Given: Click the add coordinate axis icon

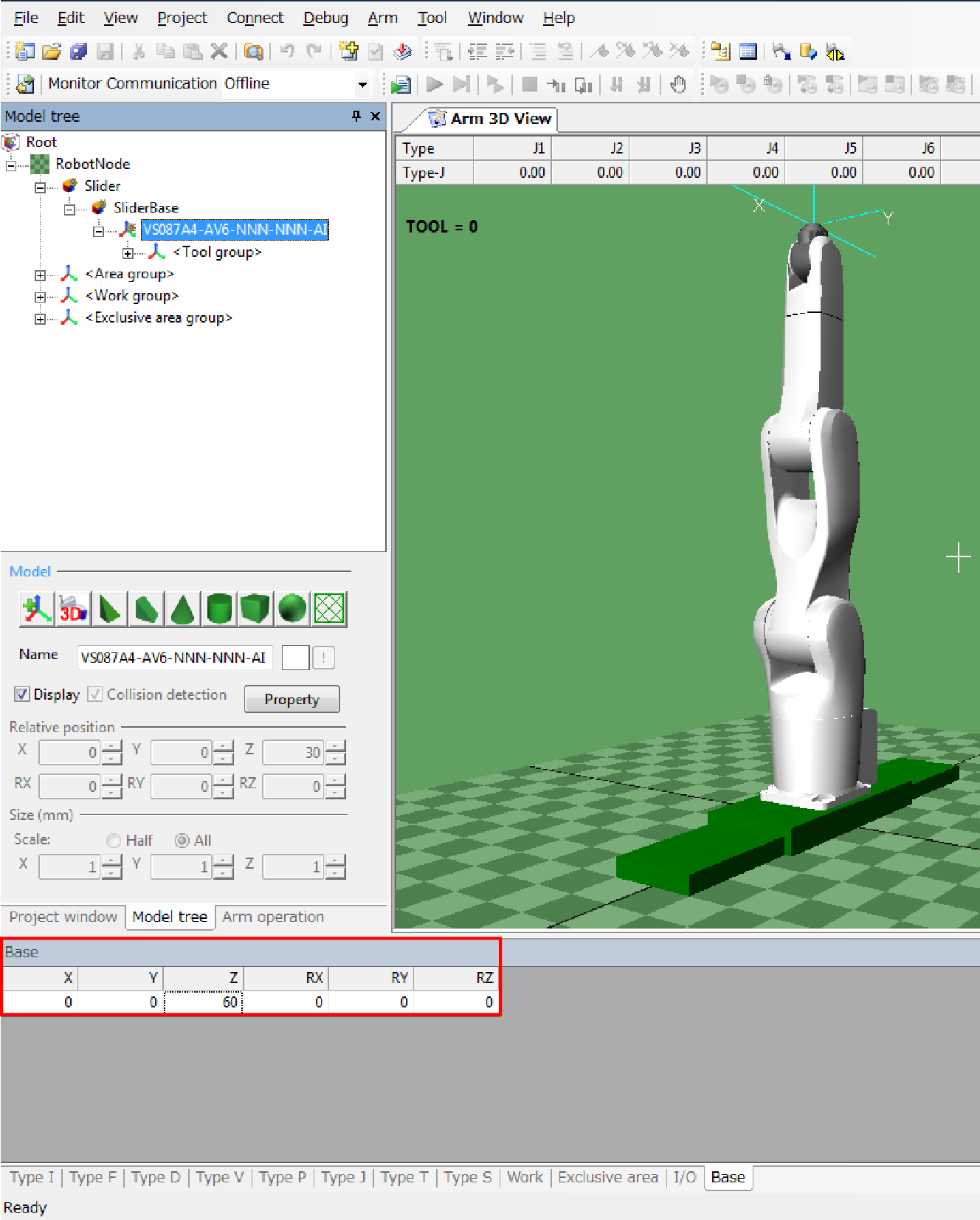Looking at the screenshot, I should click(36, 609).
